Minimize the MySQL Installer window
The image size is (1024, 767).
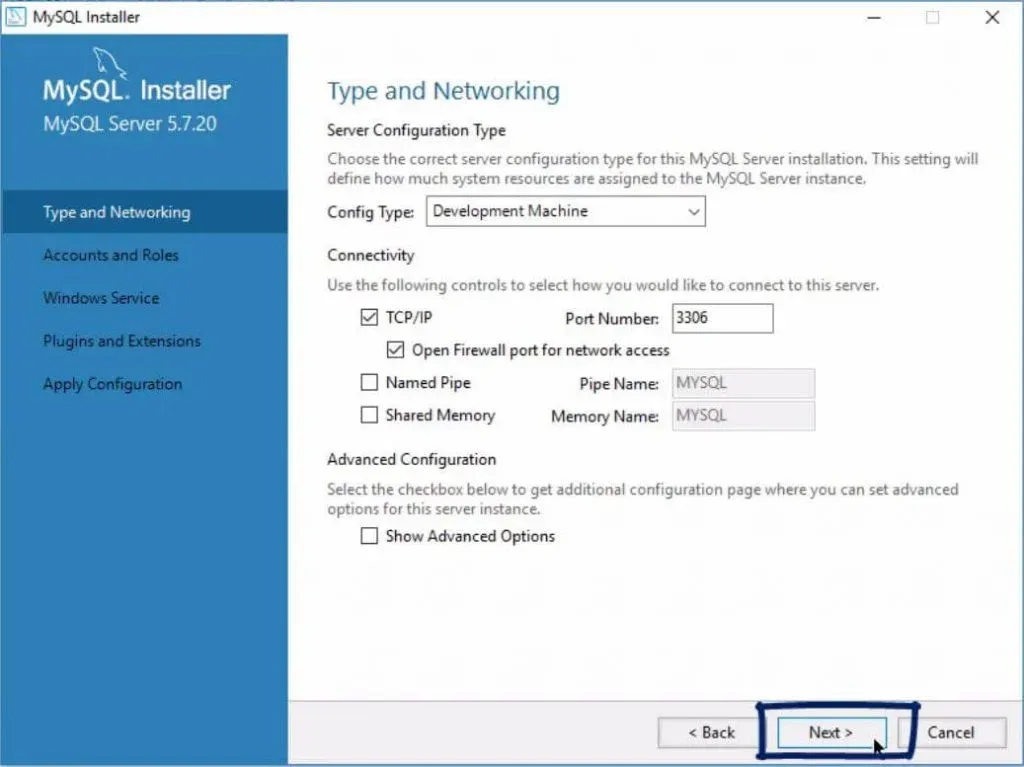[x=873, y=17]
